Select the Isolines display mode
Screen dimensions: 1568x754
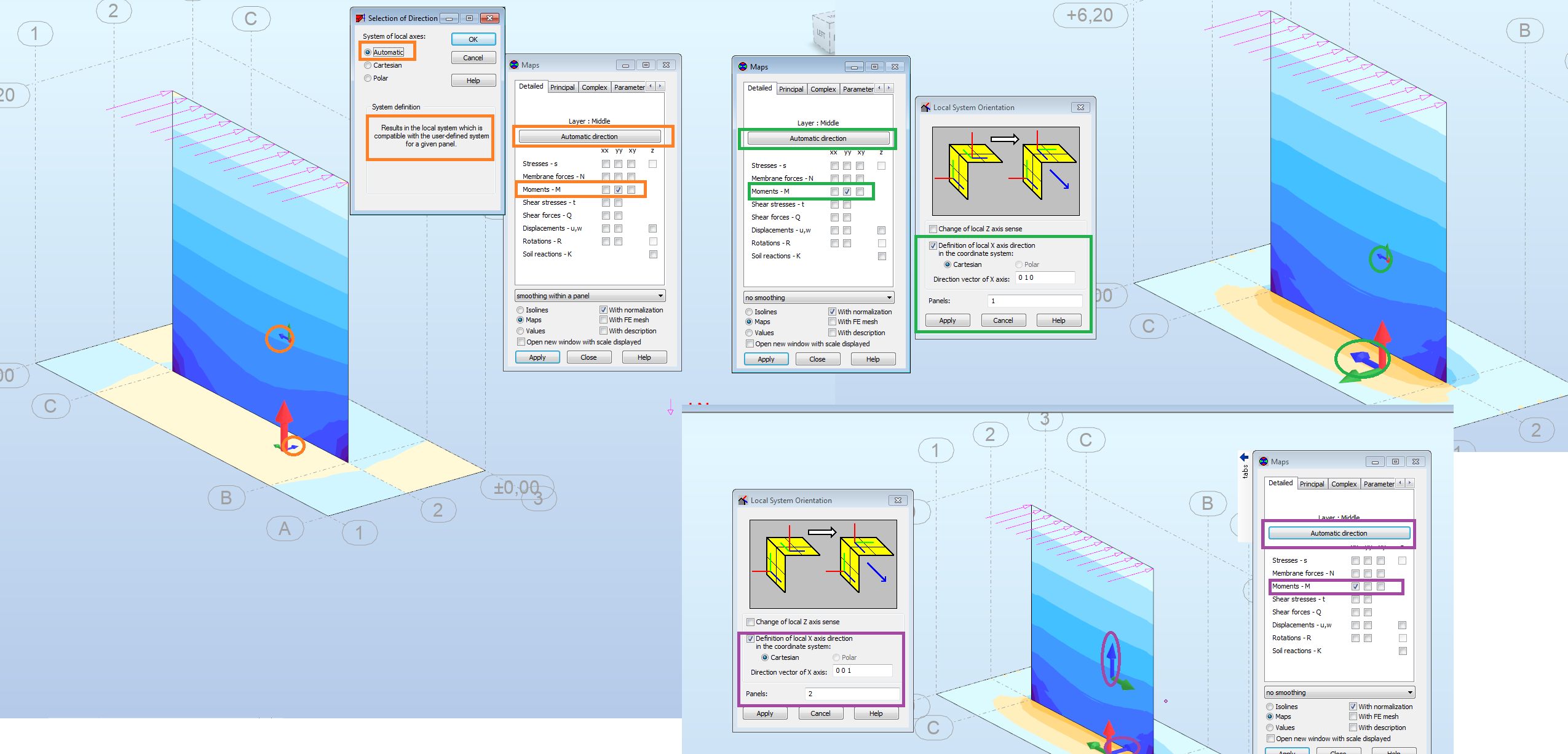520,310
